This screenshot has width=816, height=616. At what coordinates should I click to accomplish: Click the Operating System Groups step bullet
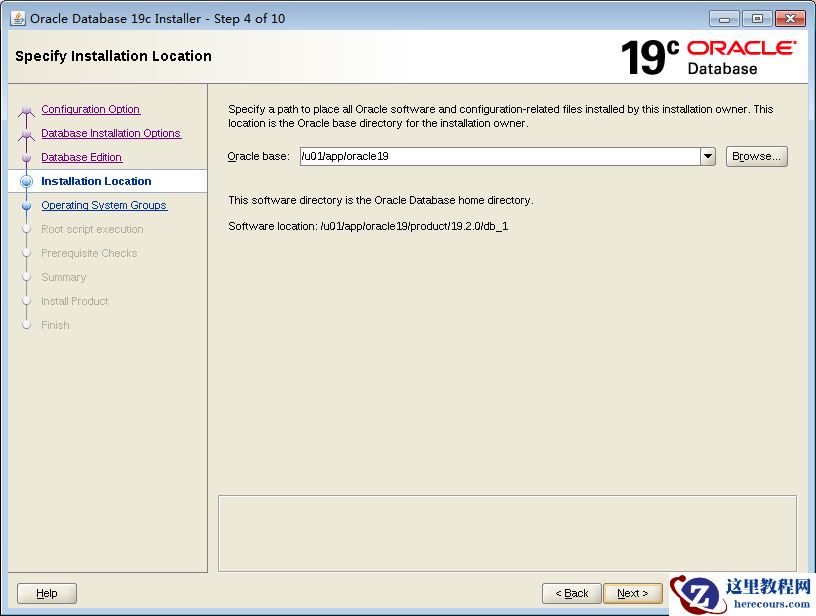click(x=27, y=206)
